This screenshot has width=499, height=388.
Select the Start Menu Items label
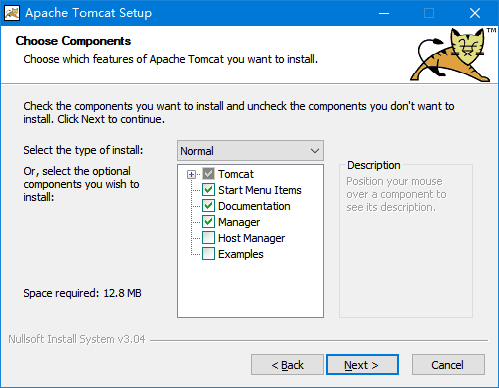(260, 190)
